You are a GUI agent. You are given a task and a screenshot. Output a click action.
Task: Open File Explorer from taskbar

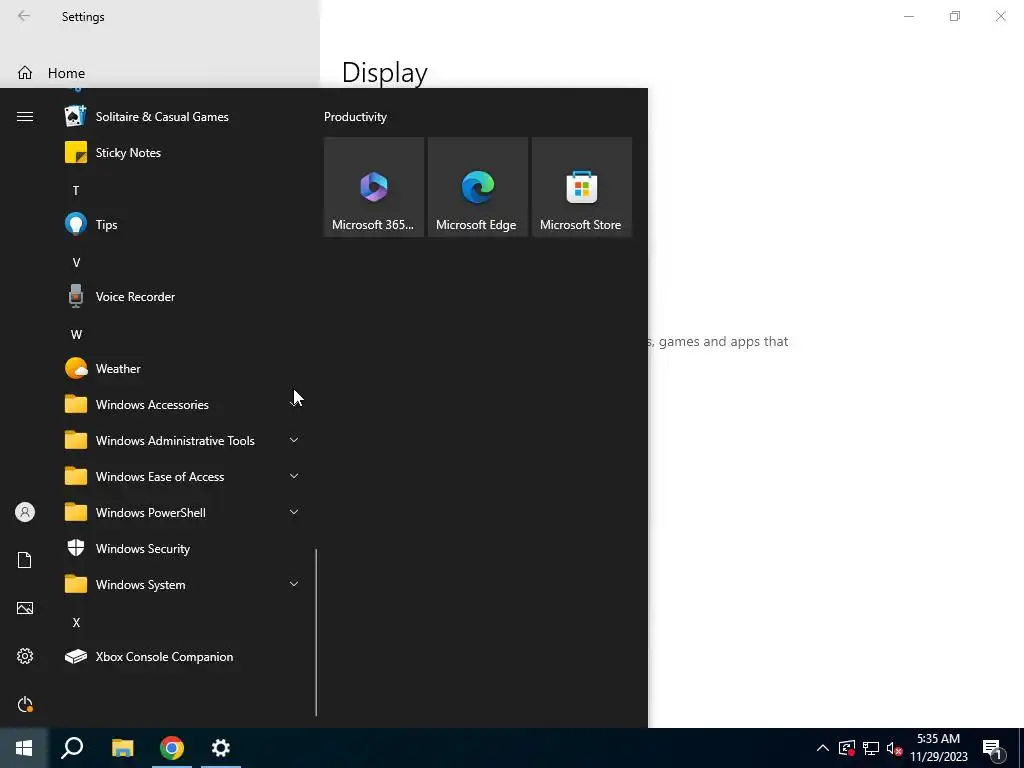coord(122,748)
